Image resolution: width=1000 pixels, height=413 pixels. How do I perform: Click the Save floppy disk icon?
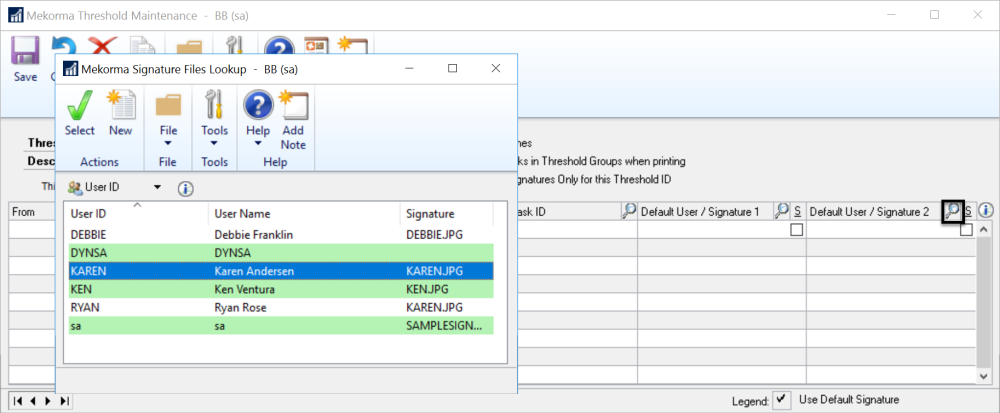(x=26, y=50)
